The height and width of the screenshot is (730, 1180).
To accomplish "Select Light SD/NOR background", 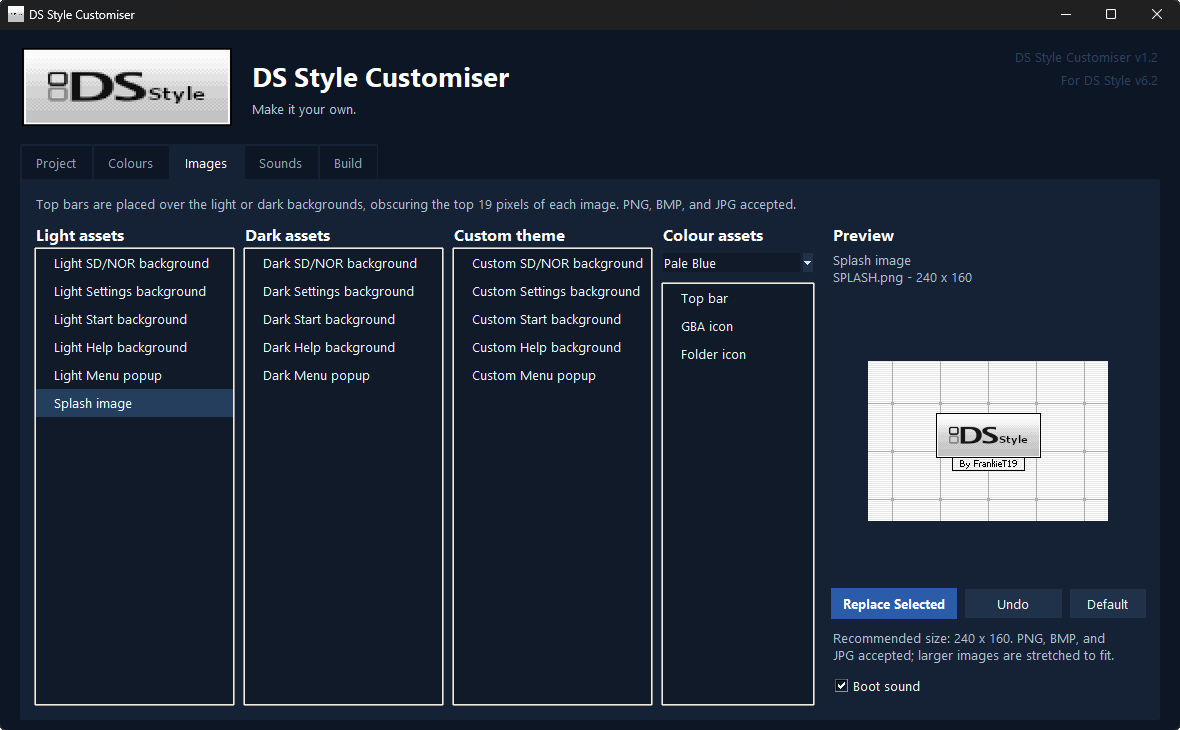I will click(x=135, y=263).
